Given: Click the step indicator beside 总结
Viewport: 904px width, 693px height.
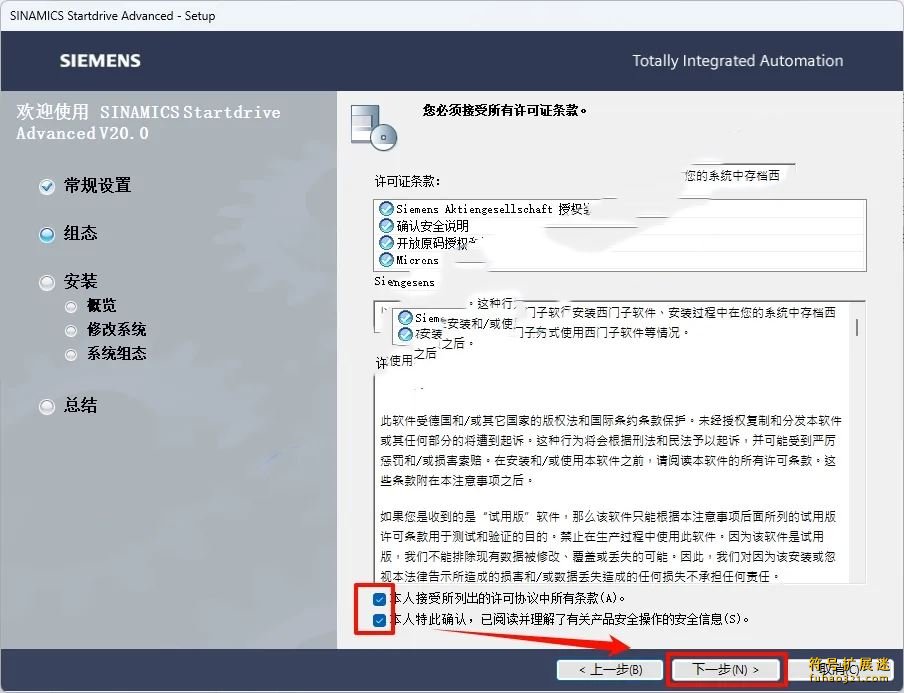Looking at the screenshot, I should pos(47,406).
